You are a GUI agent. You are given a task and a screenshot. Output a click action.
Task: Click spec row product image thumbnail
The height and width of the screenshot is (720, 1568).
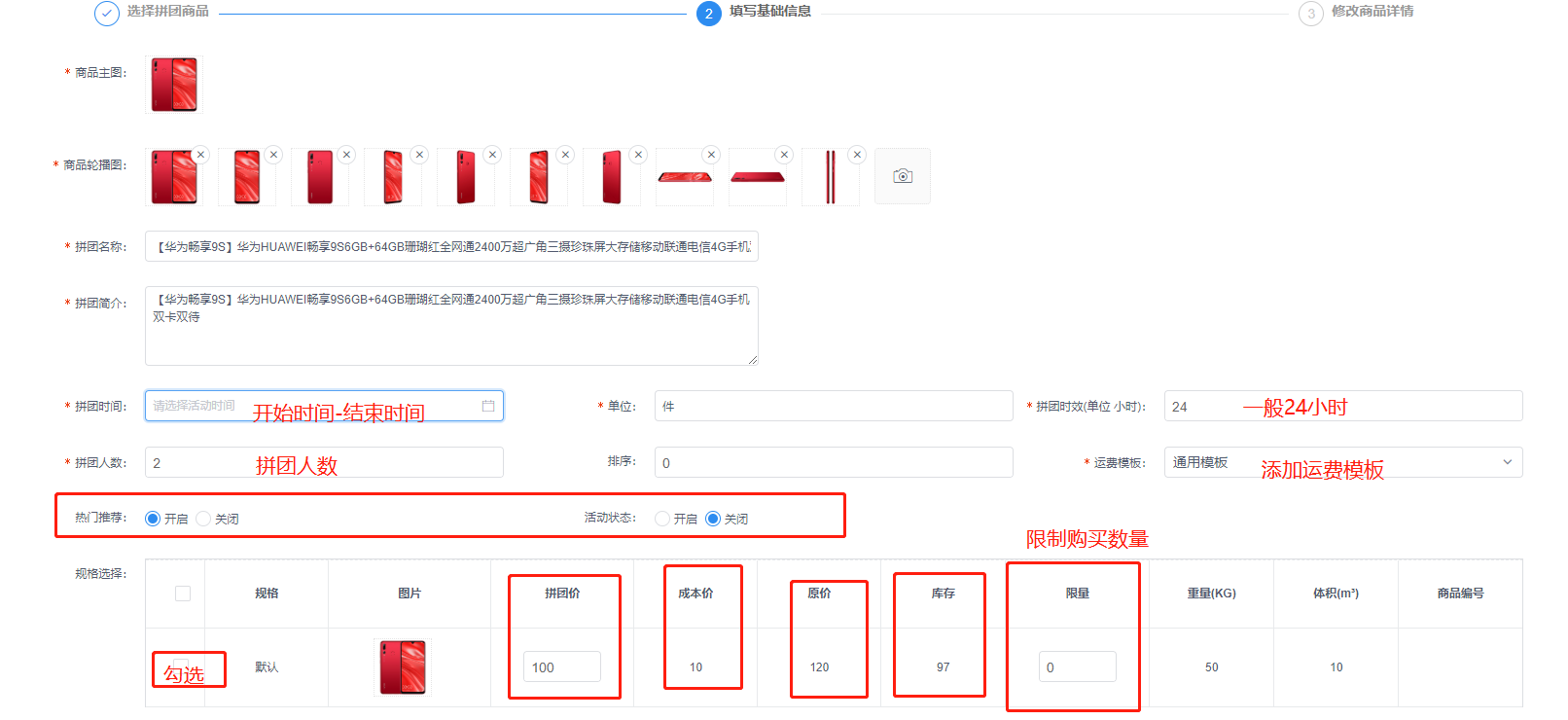pyautogui.click(x=403, y=666)
